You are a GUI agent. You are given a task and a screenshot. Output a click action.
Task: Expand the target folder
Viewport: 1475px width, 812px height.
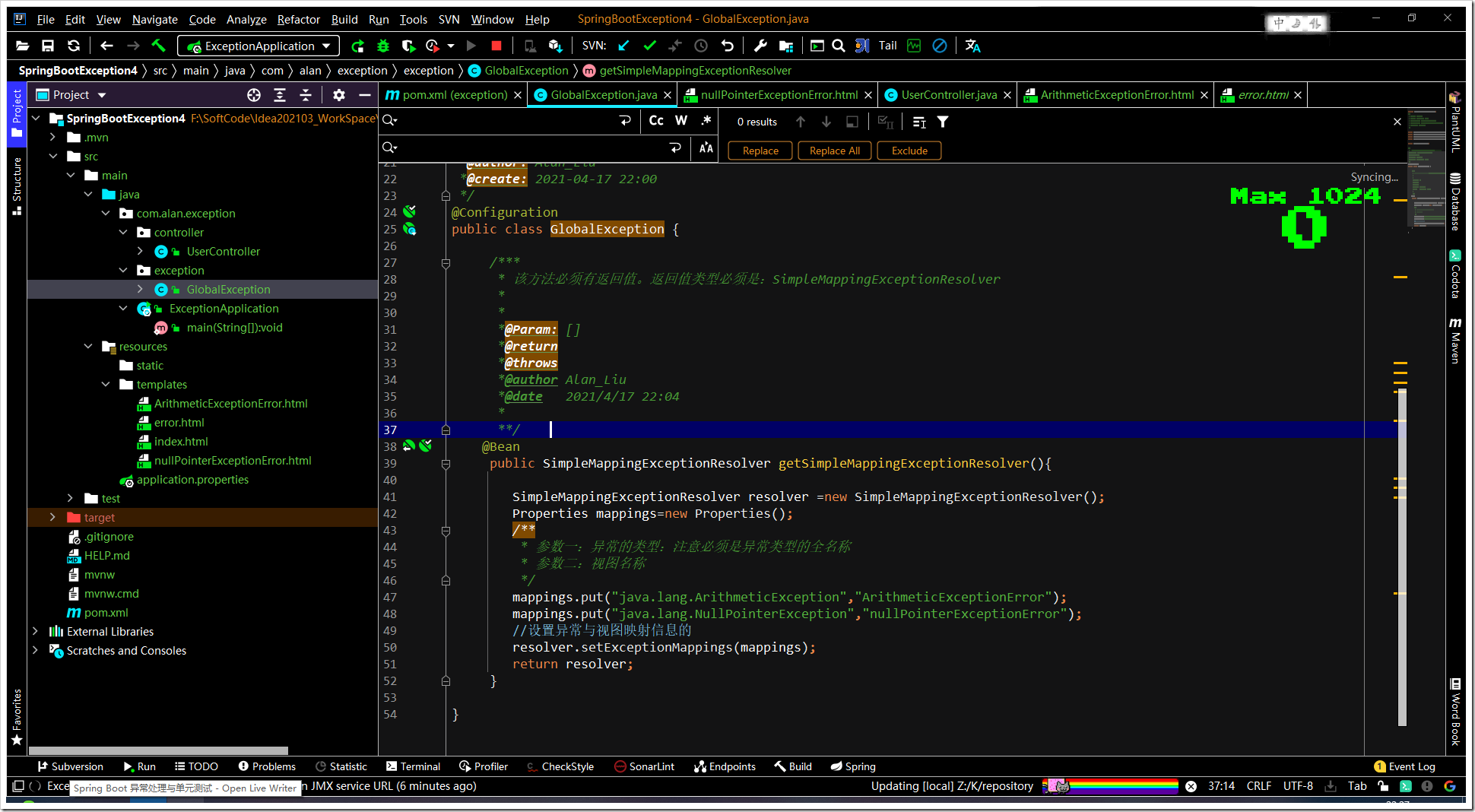point(52,517)
